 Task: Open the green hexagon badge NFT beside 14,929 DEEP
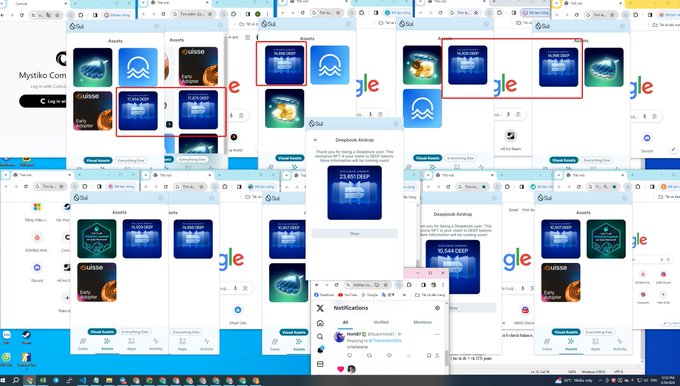pos(97,239)
